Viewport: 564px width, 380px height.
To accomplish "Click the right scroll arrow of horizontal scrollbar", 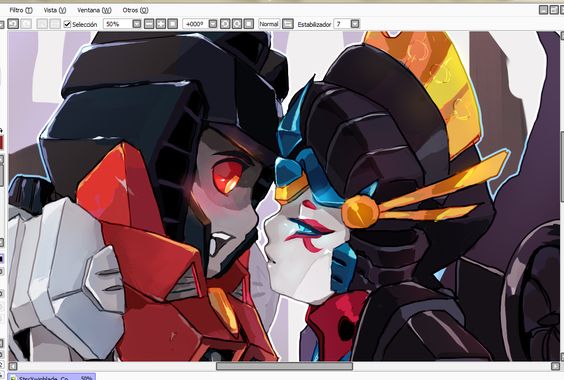I will (555, 366).
